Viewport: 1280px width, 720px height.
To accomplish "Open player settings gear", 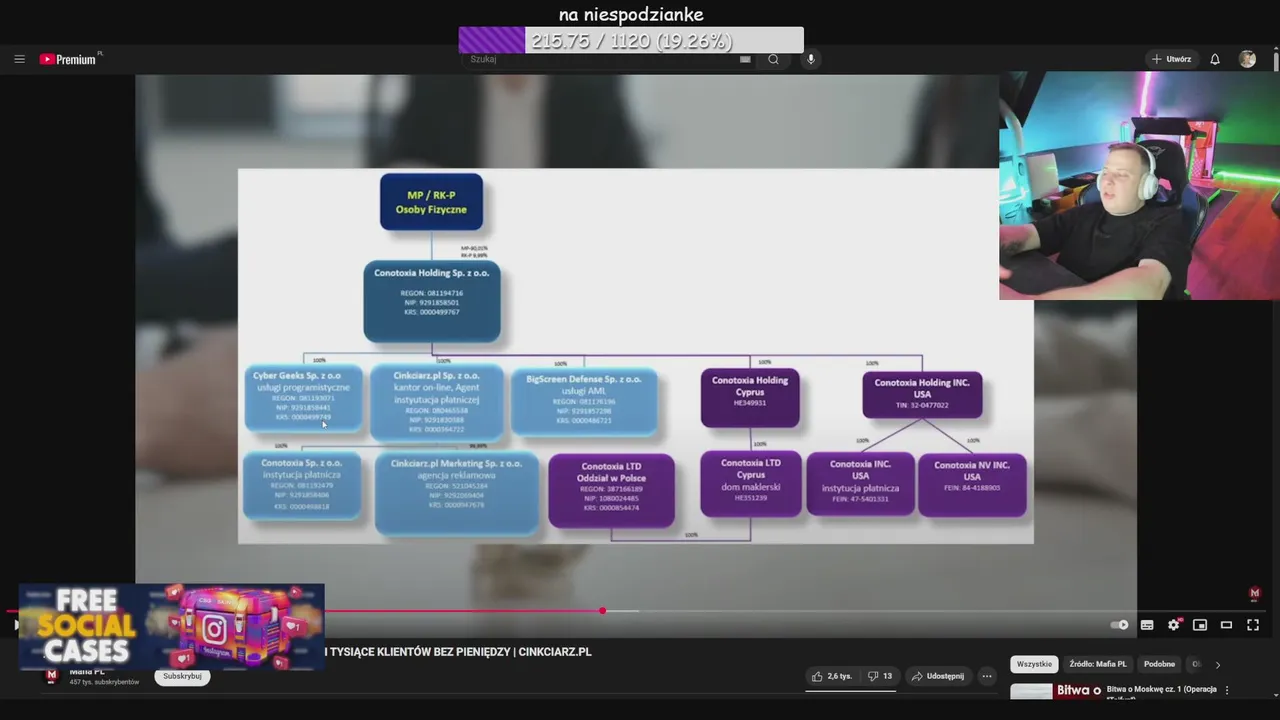I will [x=1174, y=625].
